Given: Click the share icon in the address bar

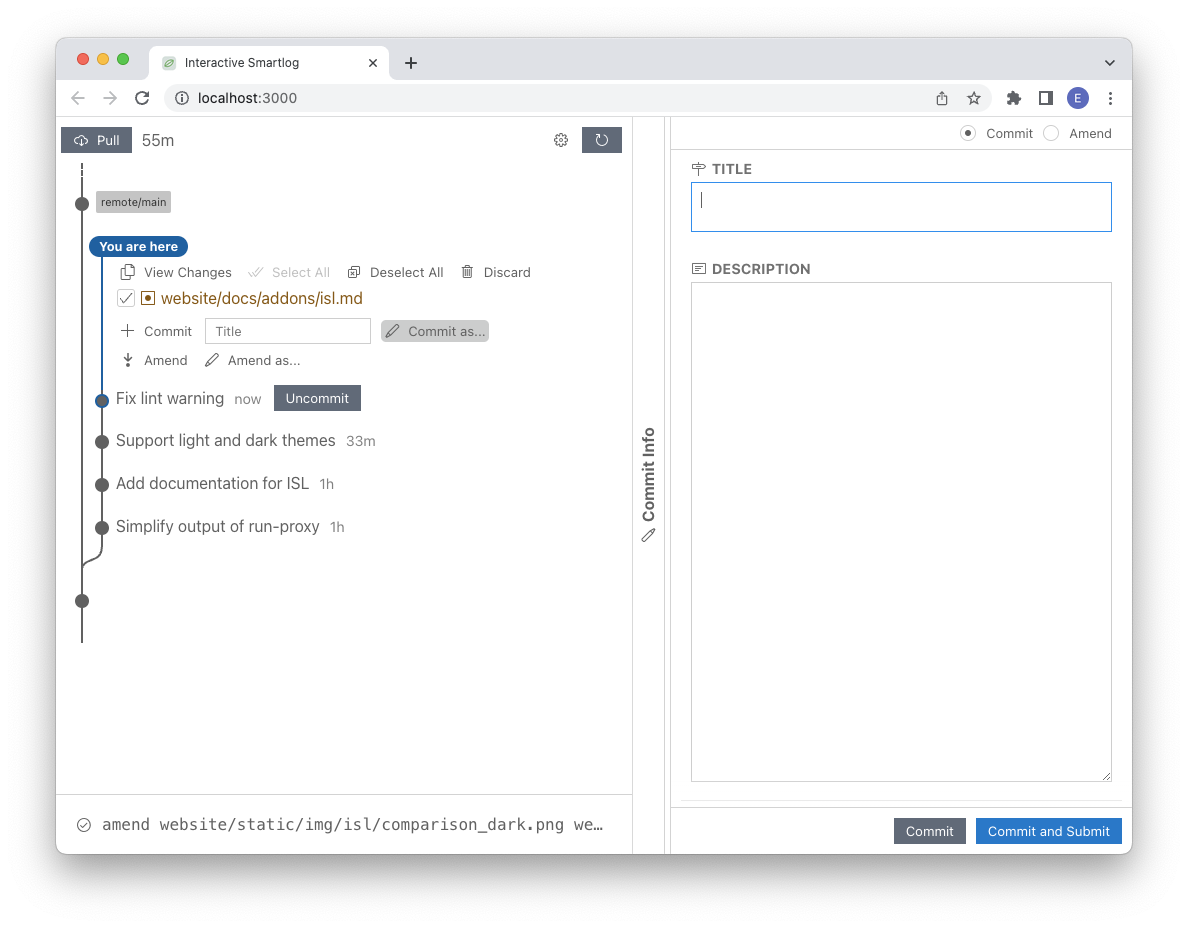Looking at the screenshot, I should point(941,98).
